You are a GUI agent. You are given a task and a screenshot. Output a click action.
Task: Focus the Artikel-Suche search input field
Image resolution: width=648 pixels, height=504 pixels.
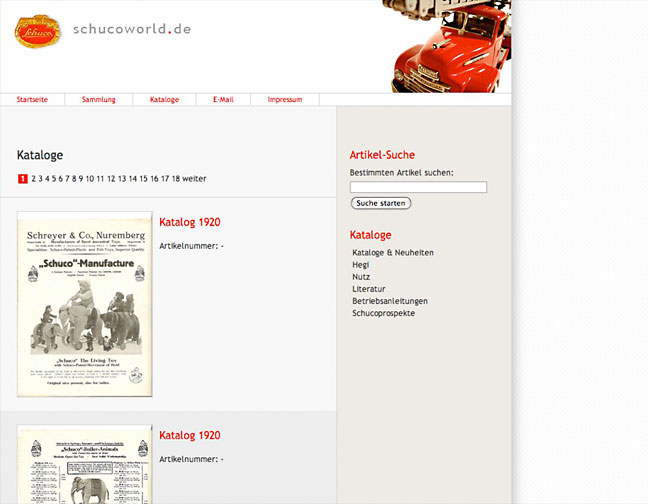click(418, 187)
